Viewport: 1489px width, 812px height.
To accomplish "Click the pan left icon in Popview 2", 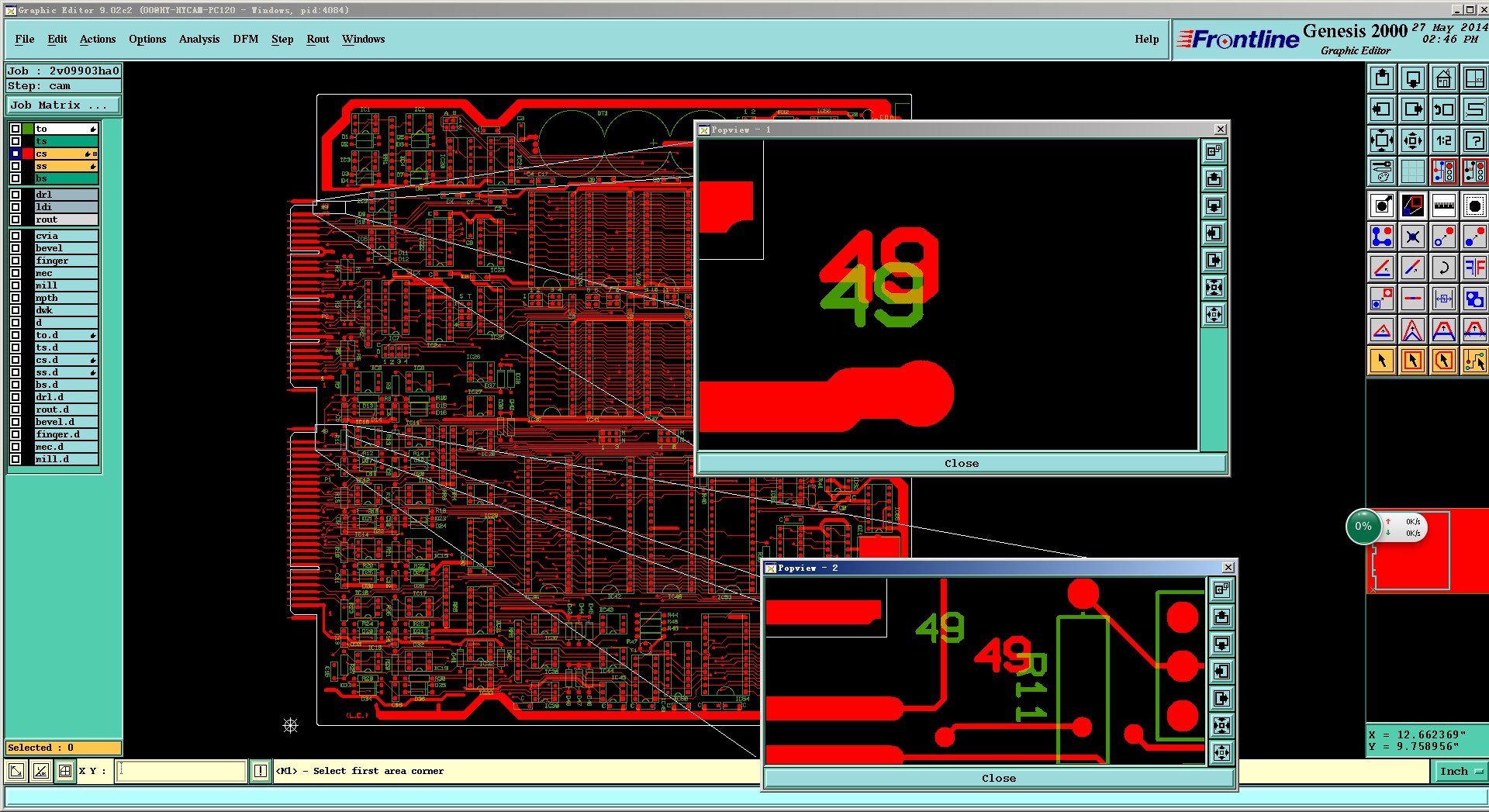I will coord(1222,672).
